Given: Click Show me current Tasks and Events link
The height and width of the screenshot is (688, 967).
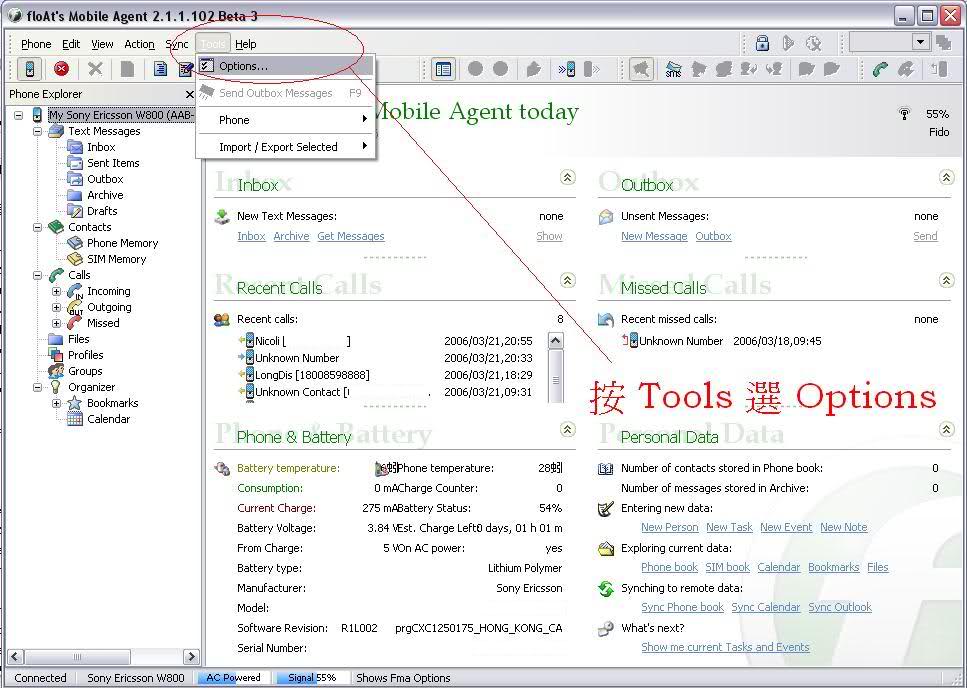Looking at the screenshot, I should coord(725,647).
